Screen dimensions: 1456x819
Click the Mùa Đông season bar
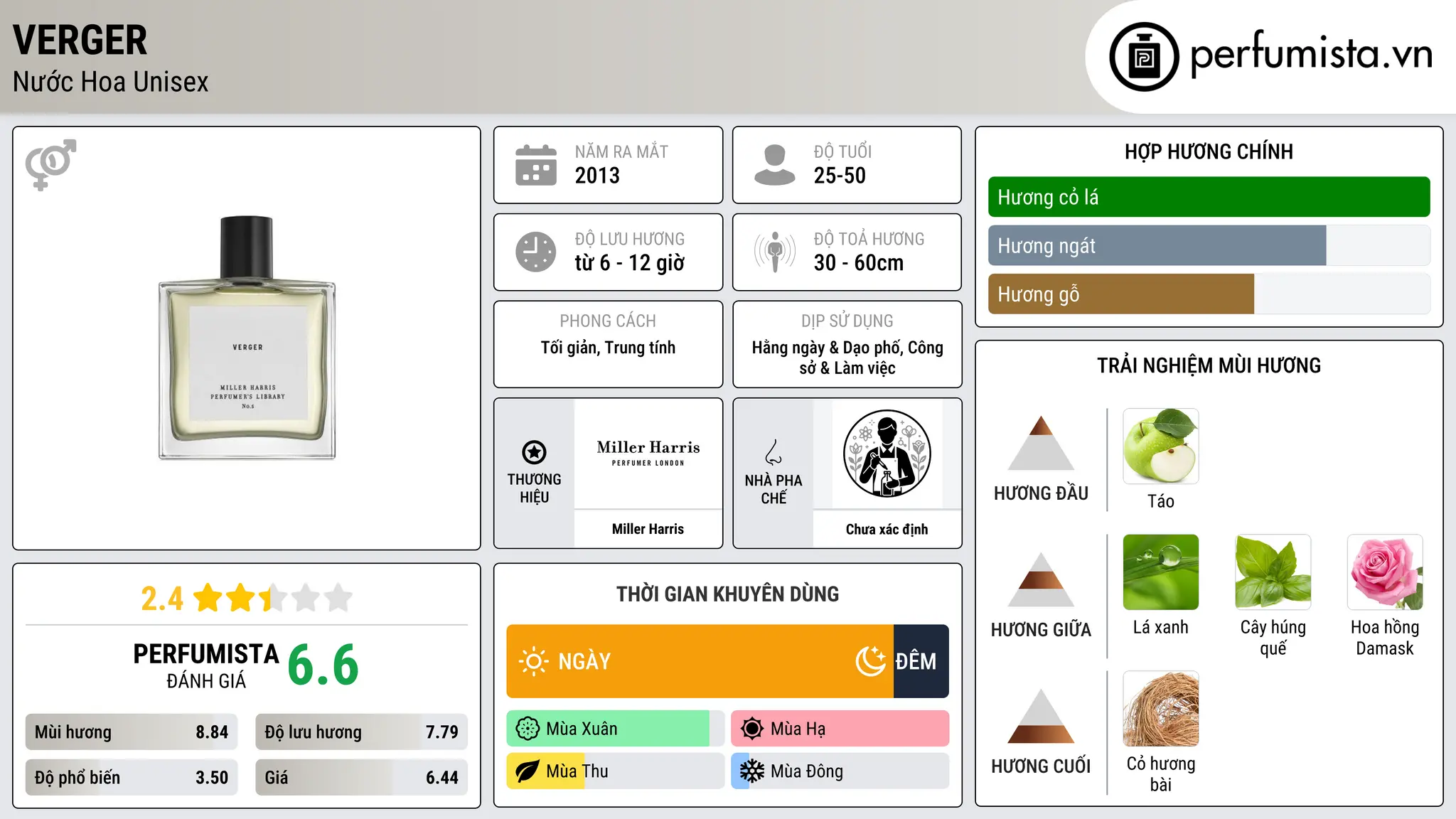840,771
